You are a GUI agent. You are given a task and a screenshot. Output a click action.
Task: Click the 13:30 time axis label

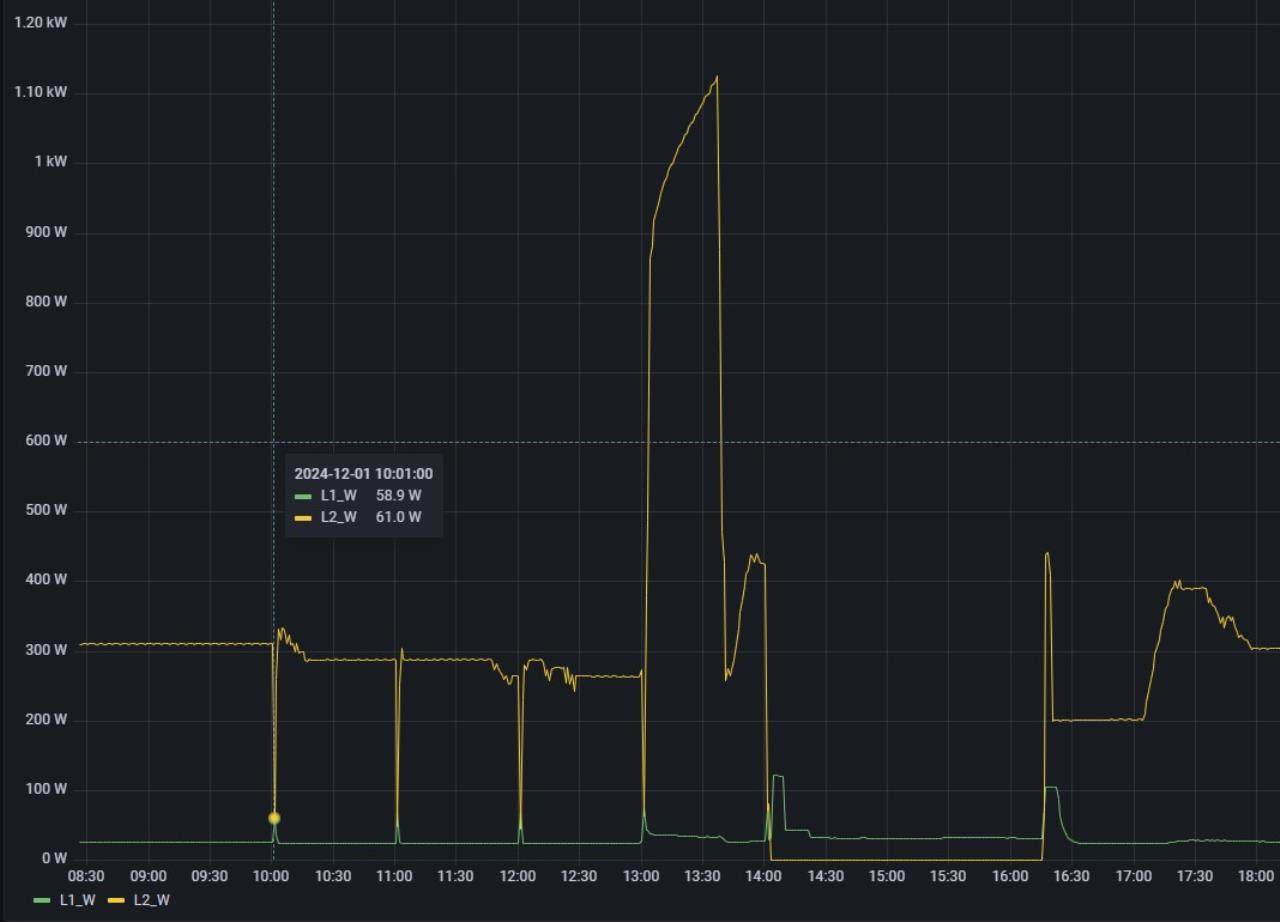pyautogui.click(x=702, y=876)
